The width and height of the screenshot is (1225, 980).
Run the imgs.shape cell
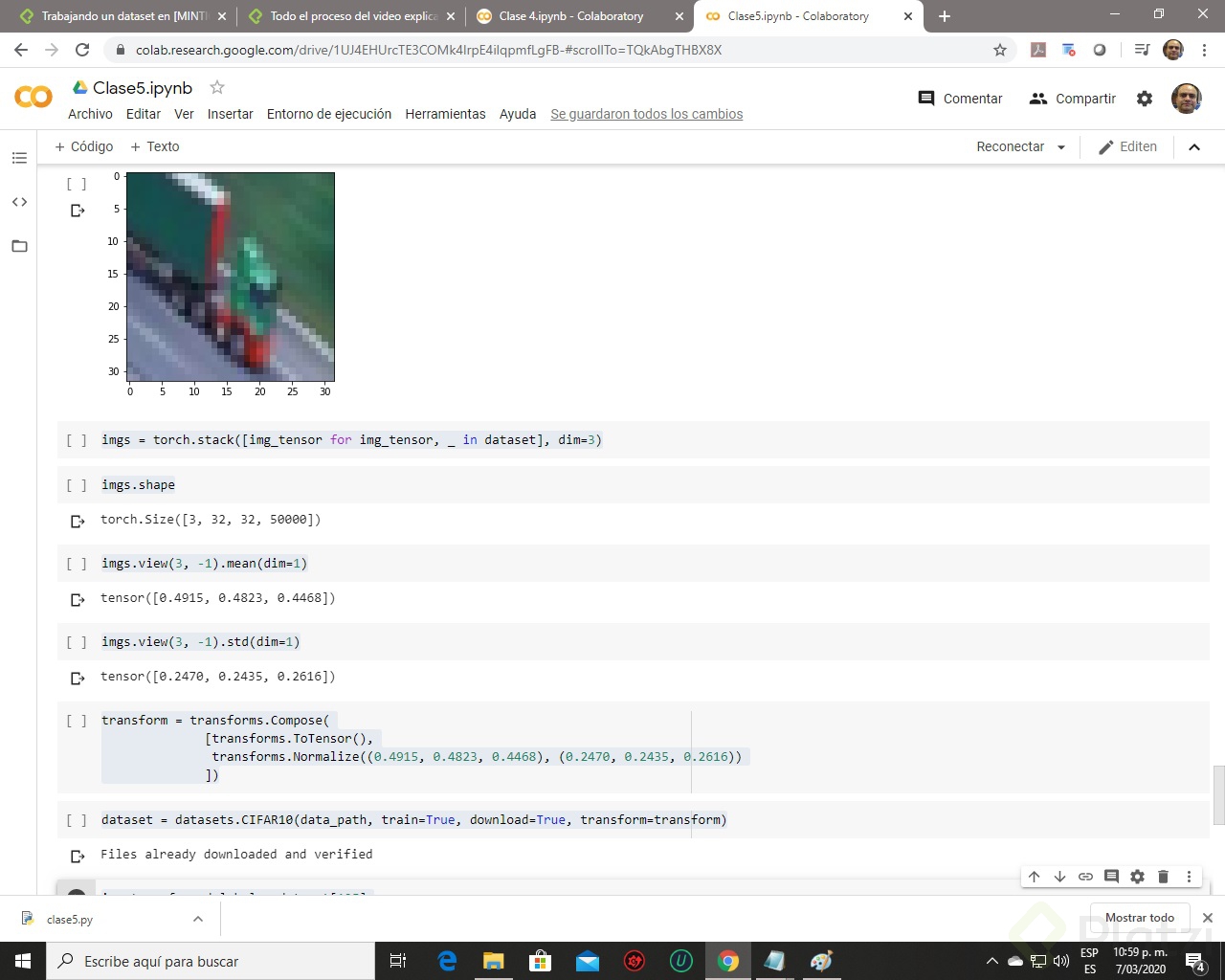click(77, 485)
